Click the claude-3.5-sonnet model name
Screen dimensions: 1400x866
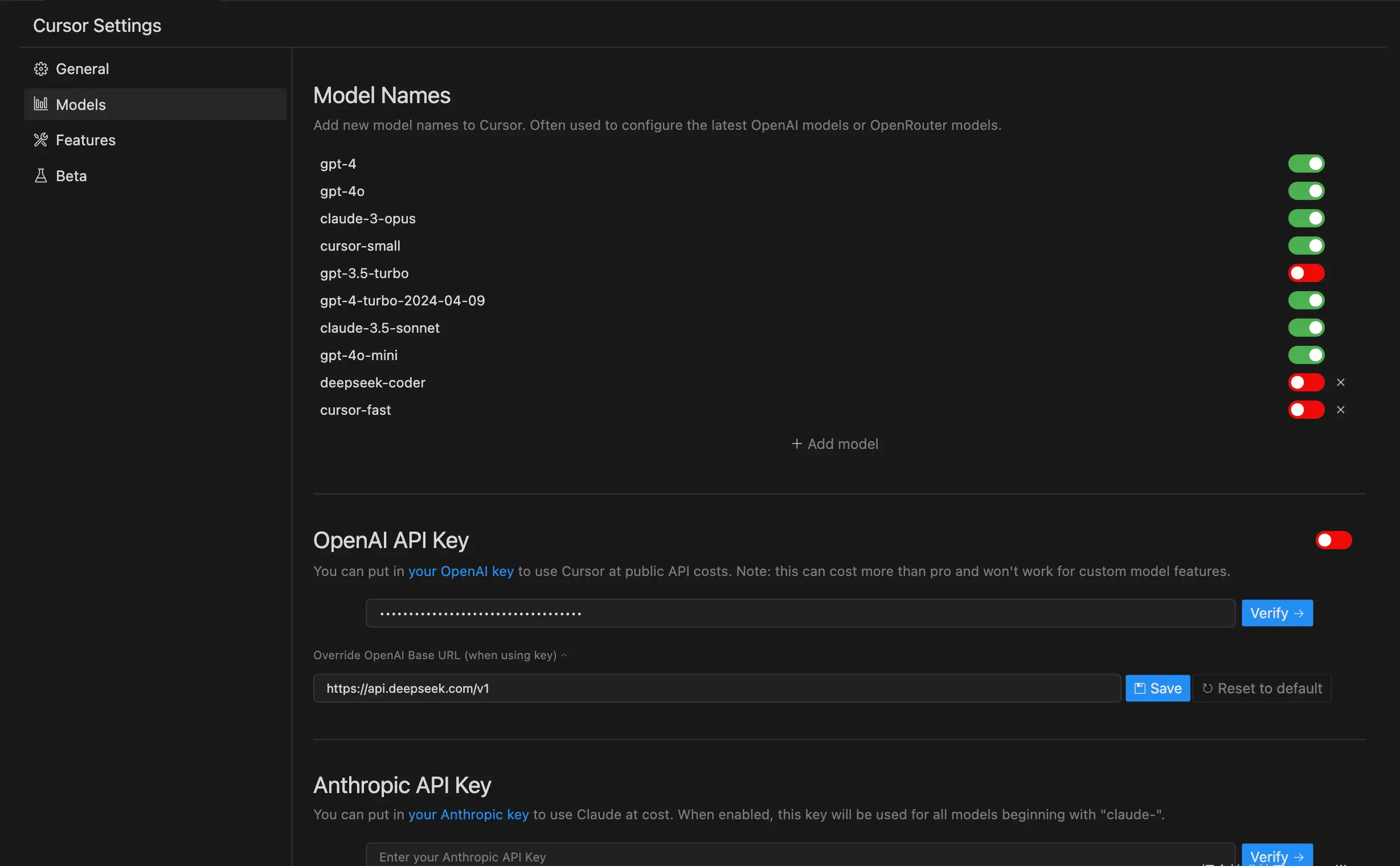[x=380, y=328]
